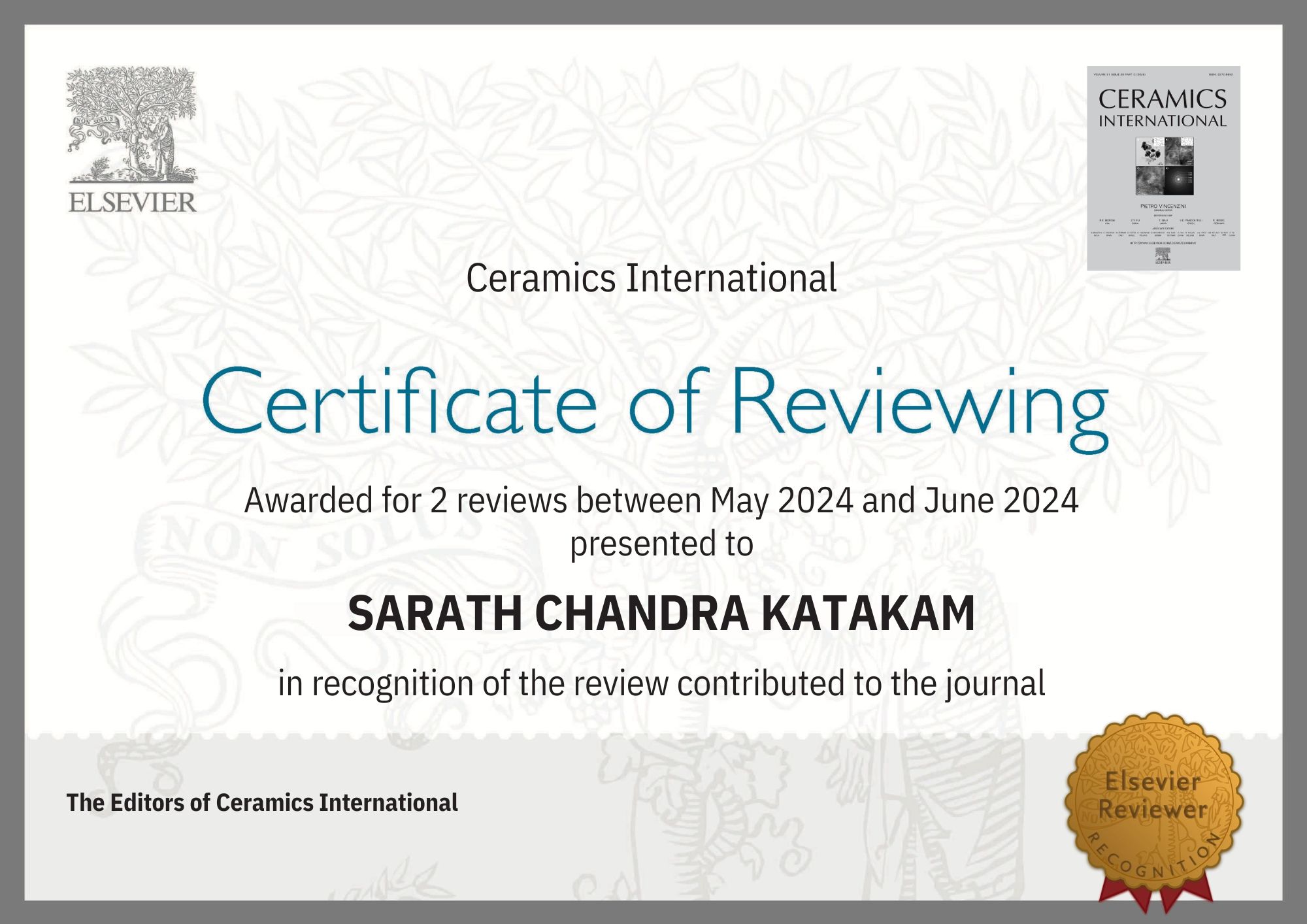Click the ELSEVIER wordmark under the tree
The image size is (1307, 924).
132,203
